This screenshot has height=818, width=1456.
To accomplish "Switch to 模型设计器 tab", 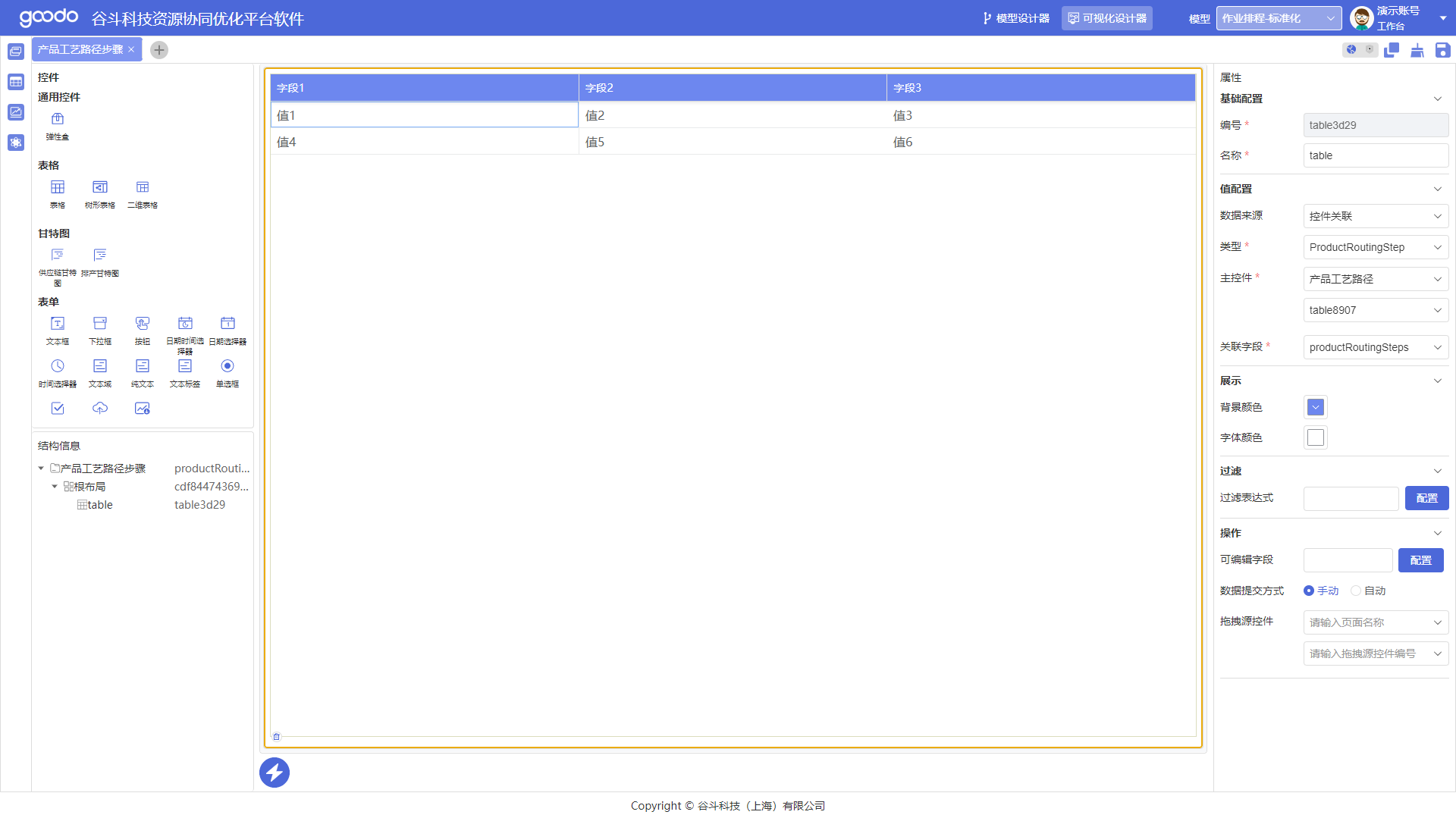I will (x=1016, y=18).
